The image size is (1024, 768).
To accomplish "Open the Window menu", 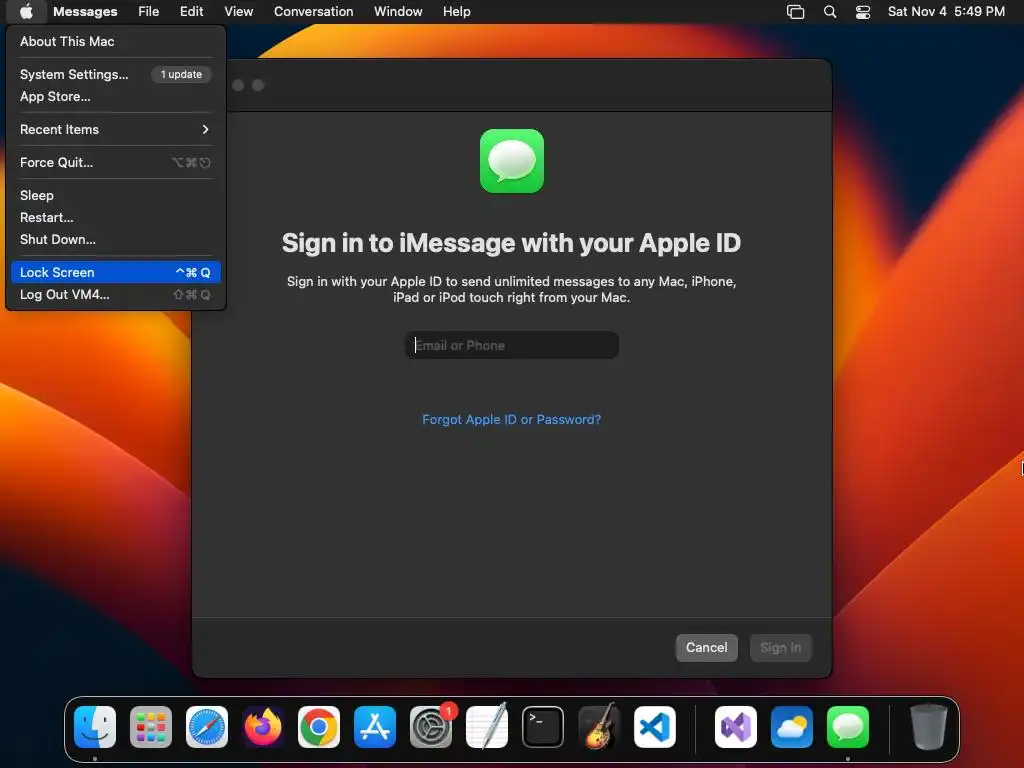I will (x=398, y=12).
